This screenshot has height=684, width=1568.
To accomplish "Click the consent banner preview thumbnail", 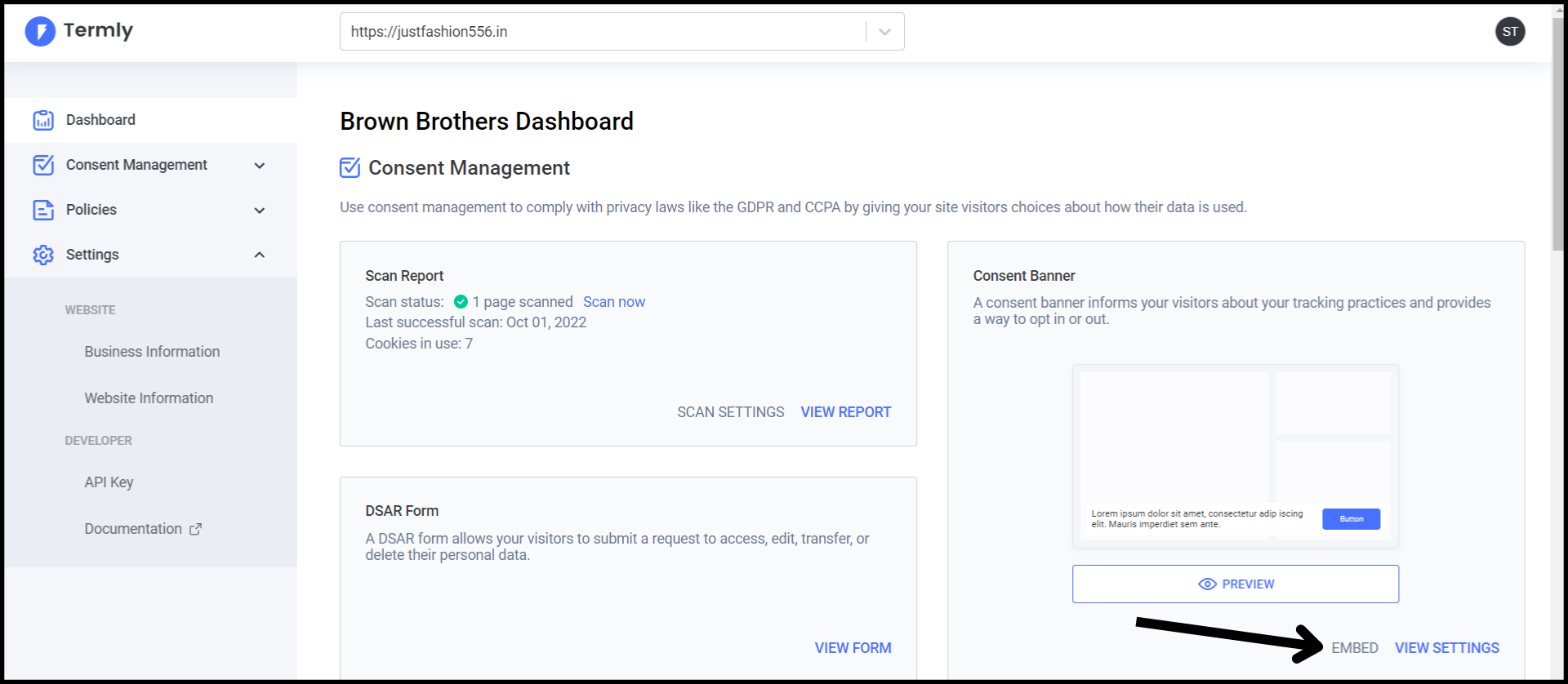I will 1236,456.
